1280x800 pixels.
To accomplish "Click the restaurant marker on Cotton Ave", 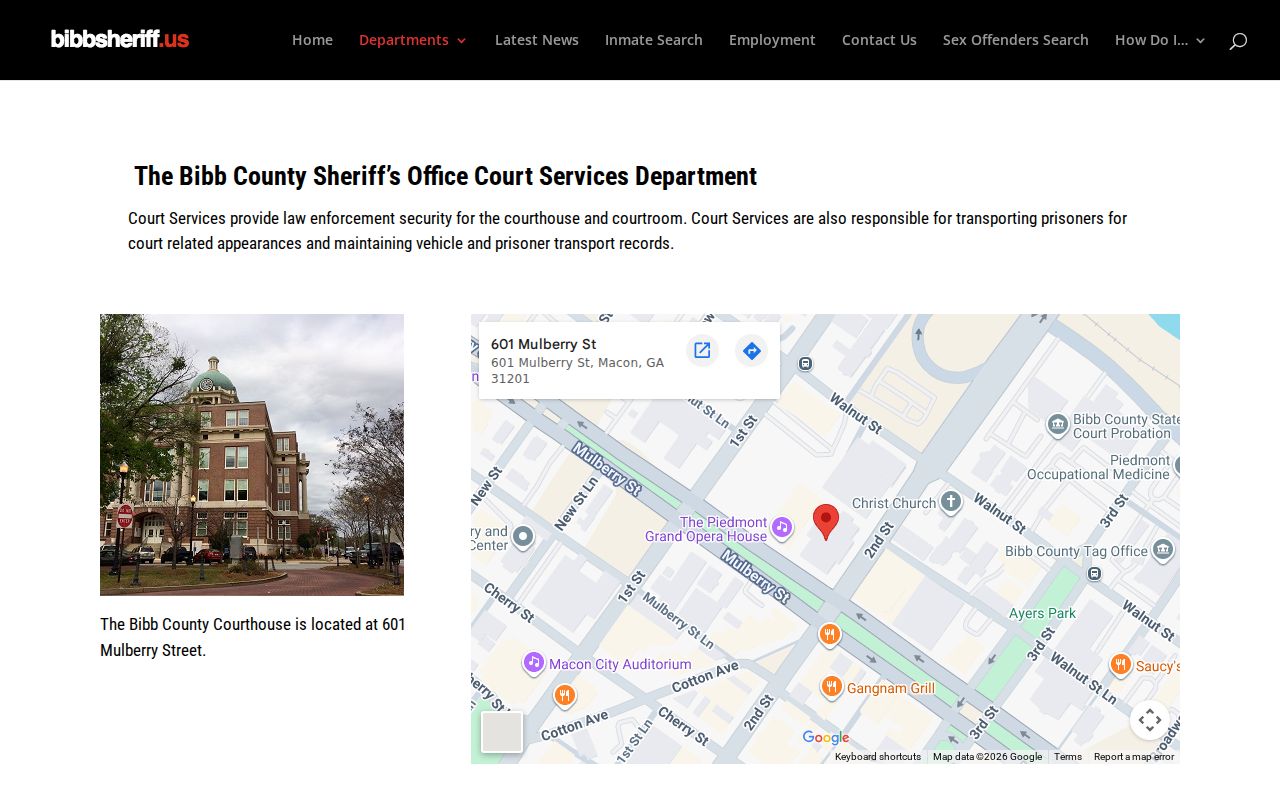I will pos(565,695).
